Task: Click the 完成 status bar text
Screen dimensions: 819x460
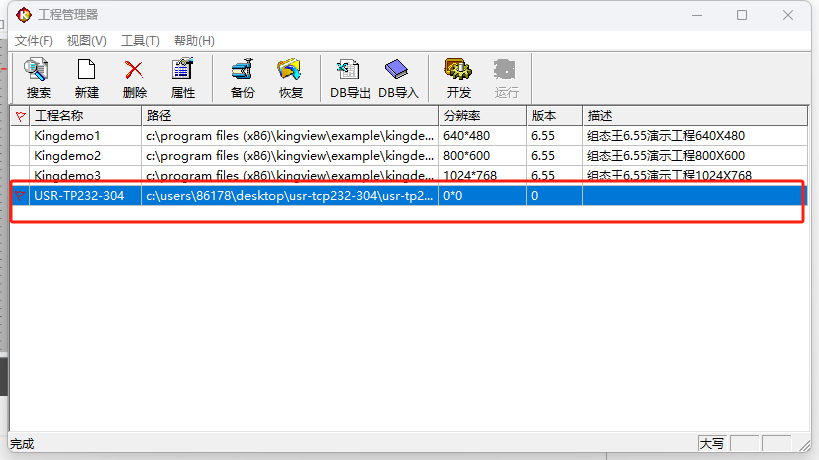Action: (x=22, y=444)
